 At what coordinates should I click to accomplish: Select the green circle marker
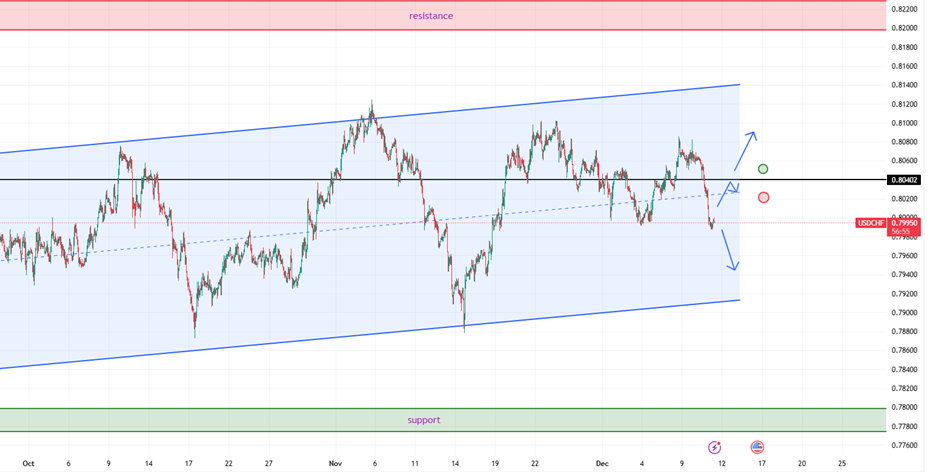(763, 169)
